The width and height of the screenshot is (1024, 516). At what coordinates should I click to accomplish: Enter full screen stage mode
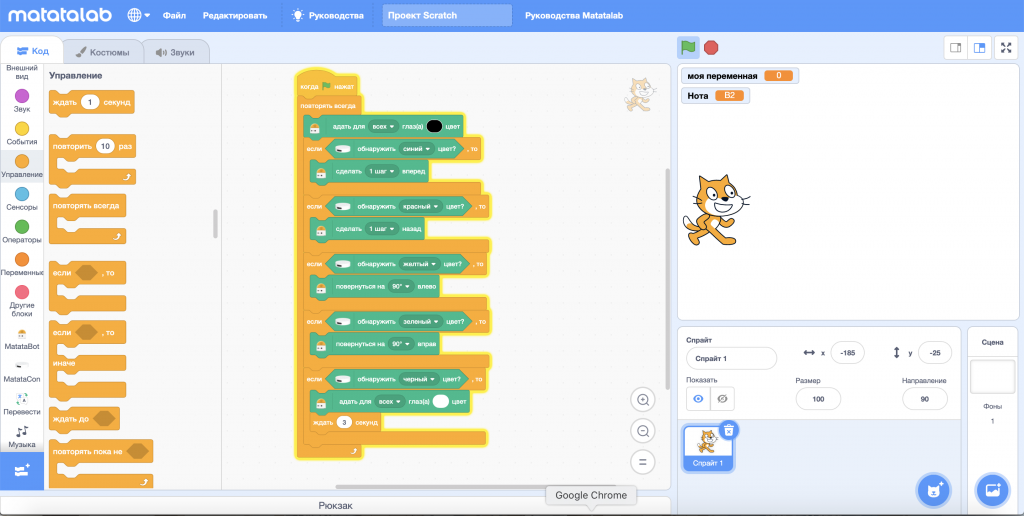point(1006,47)
